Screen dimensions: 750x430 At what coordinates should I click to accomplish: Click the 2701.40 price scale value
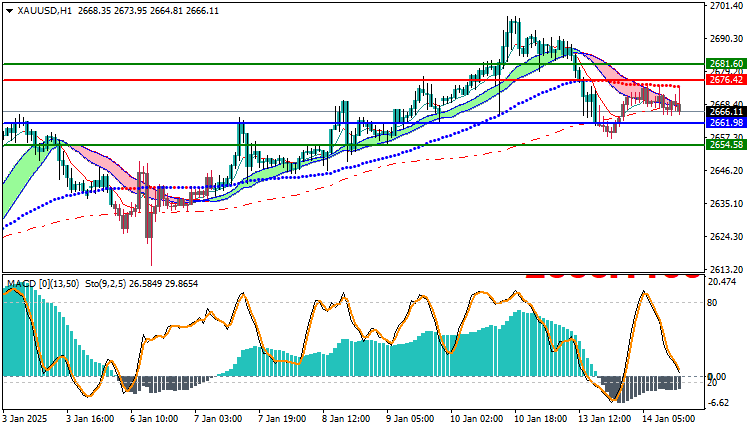tap(726, 6)
